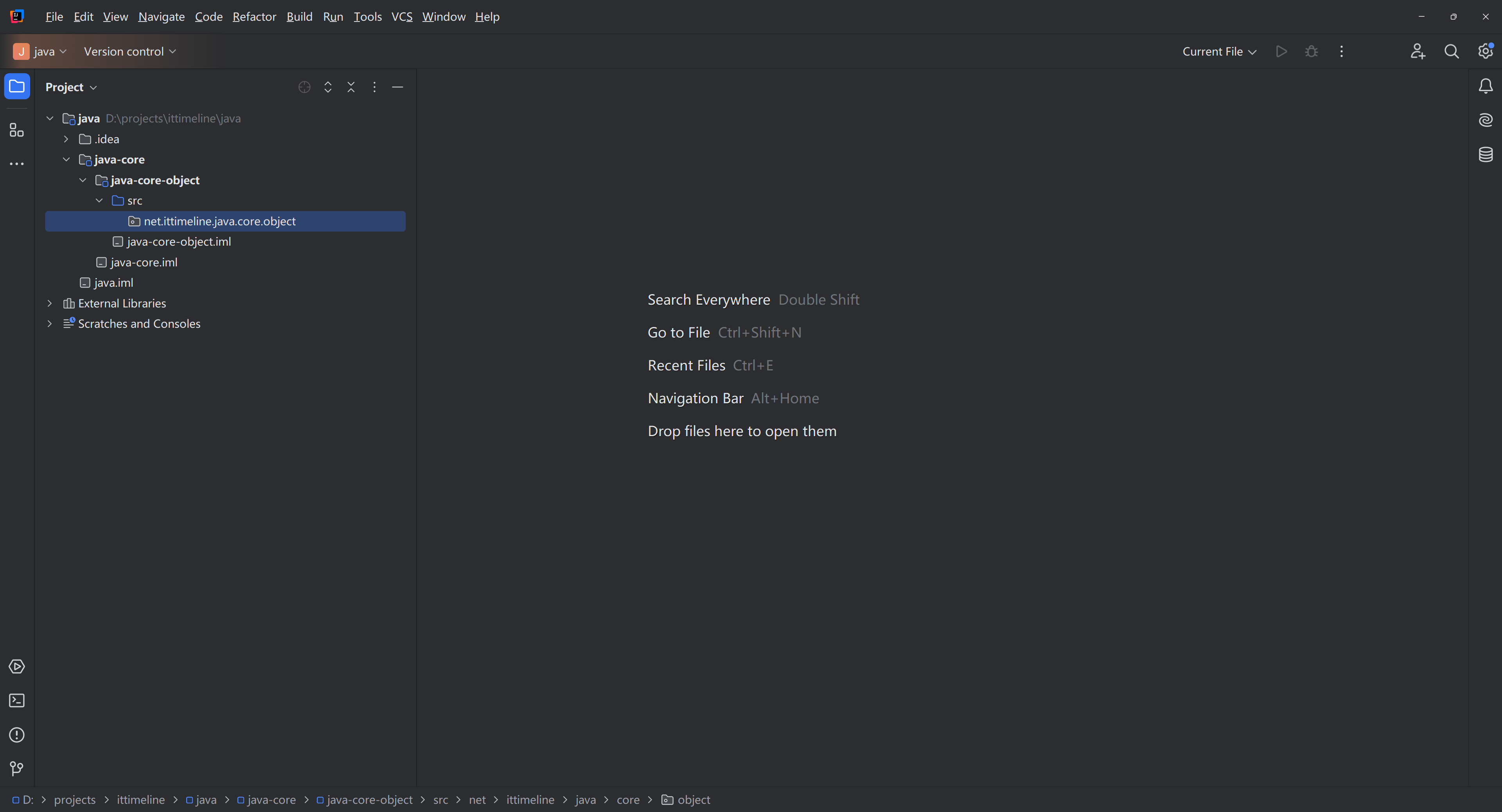Show the Notifications bell panel

[1485, 86]
